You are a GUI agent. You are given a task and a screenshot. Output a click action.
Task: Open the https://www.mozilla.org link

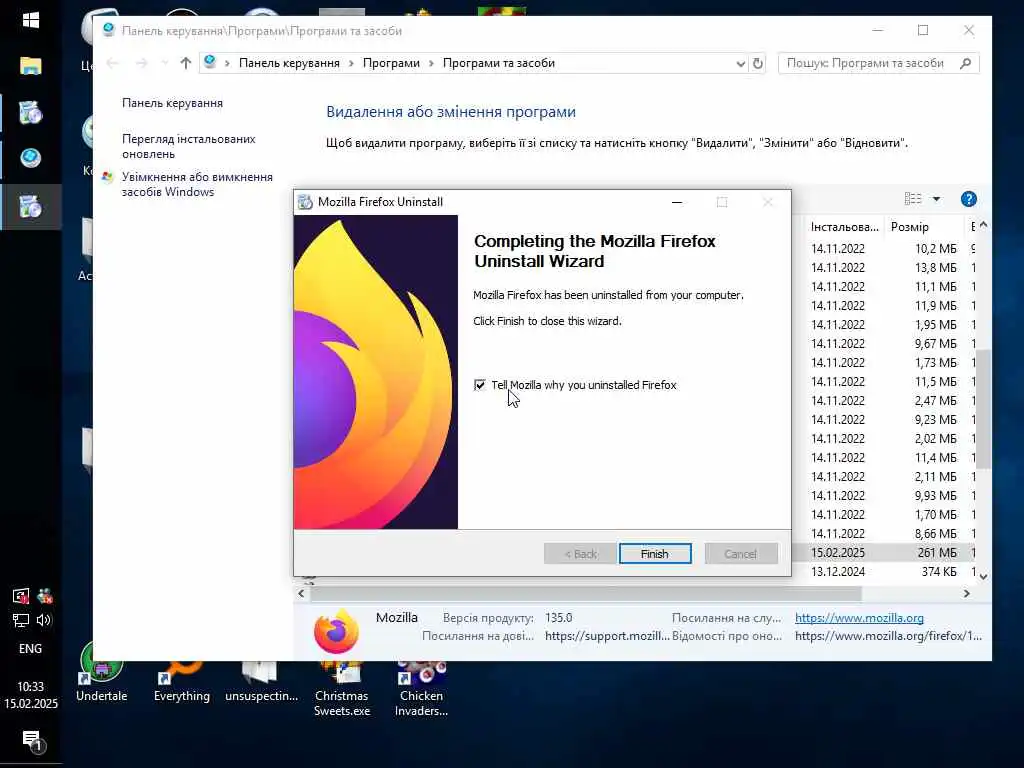[x=859, y=618]
